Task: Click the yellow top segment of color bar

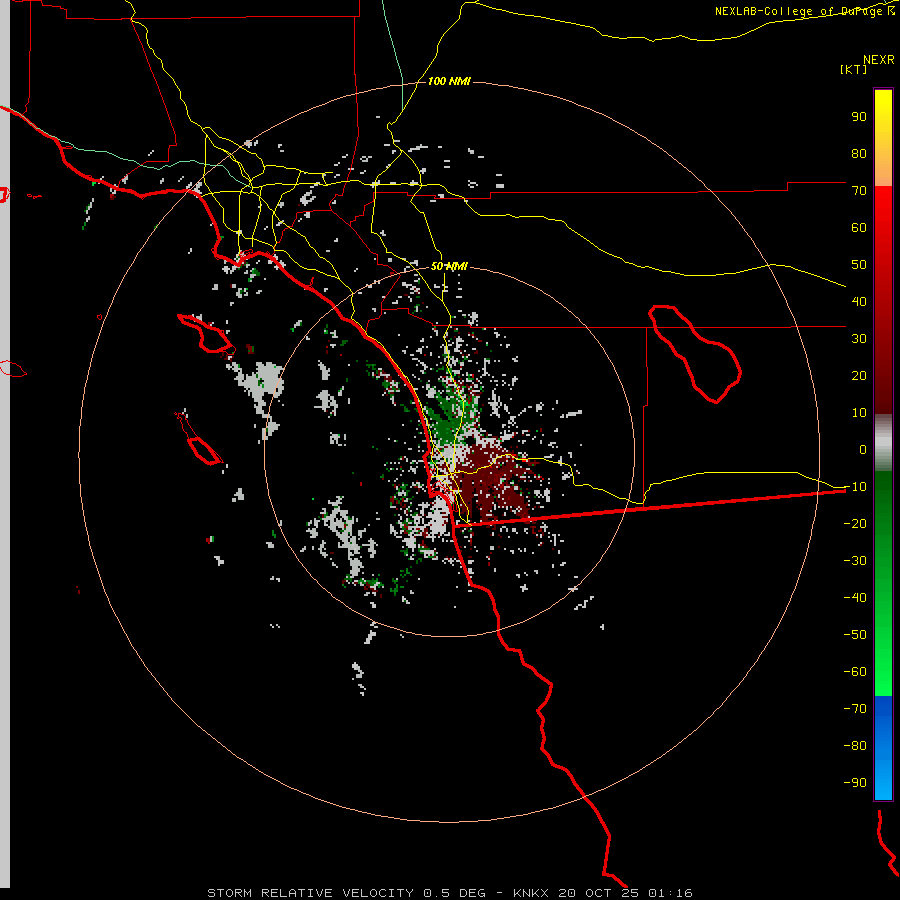Action: click(x=883, y=138)
